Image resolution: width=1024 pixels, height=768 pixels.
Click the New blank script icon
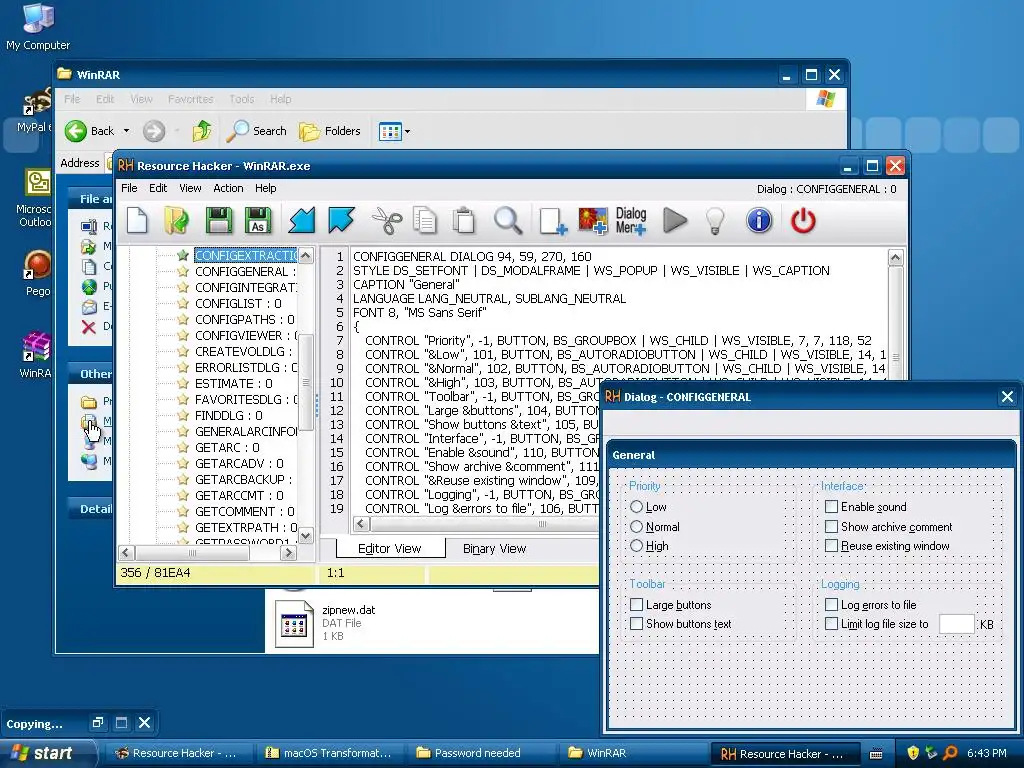coord(137,220)
